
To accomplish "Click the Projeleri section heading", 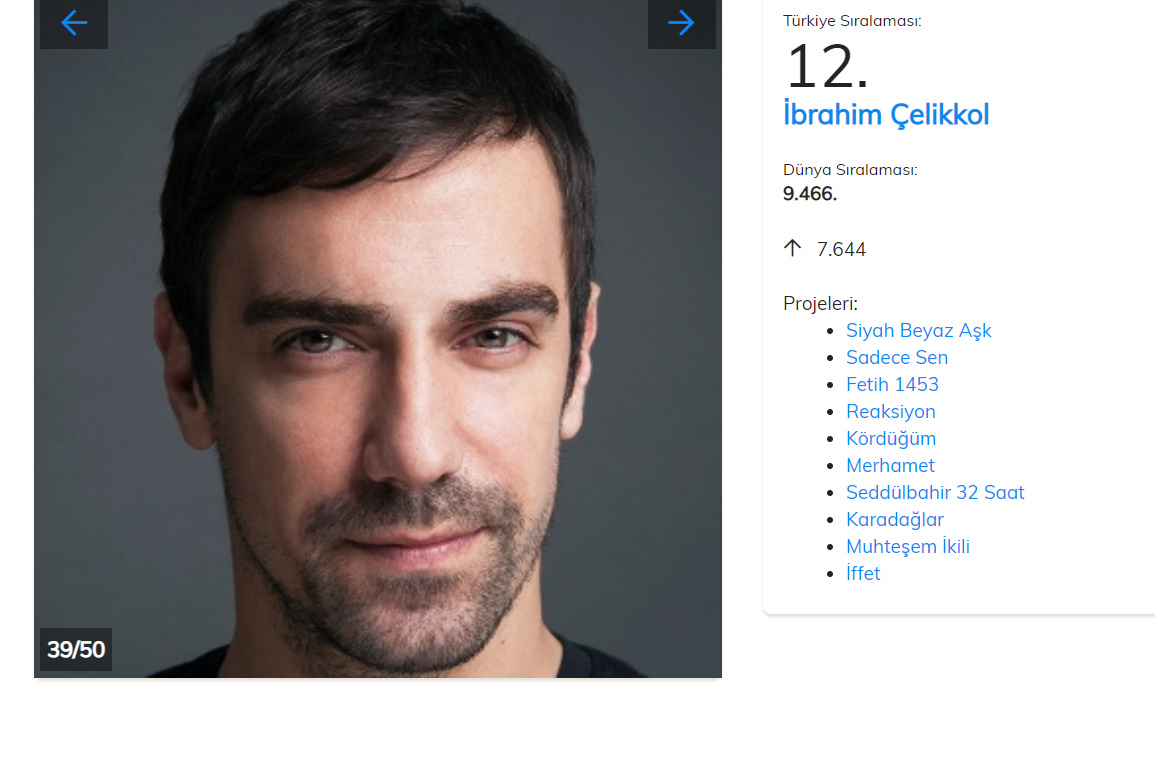I will point(820,304).
